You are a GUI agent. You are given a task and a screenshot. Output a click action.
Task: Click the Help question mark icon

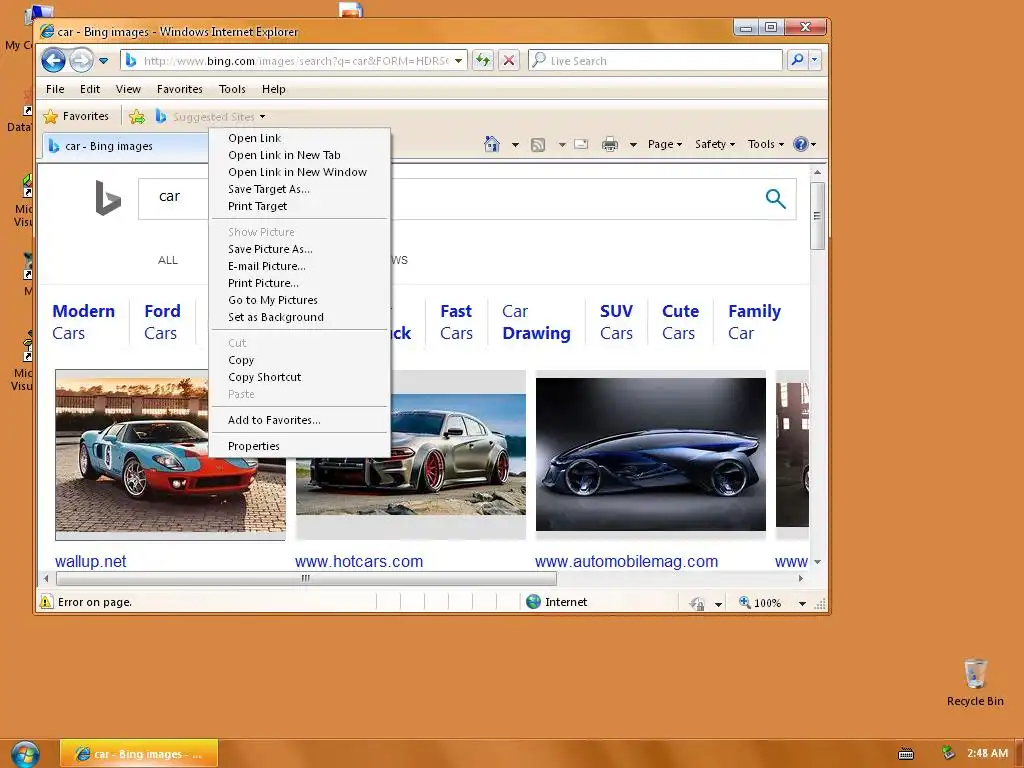pos(801,144)
